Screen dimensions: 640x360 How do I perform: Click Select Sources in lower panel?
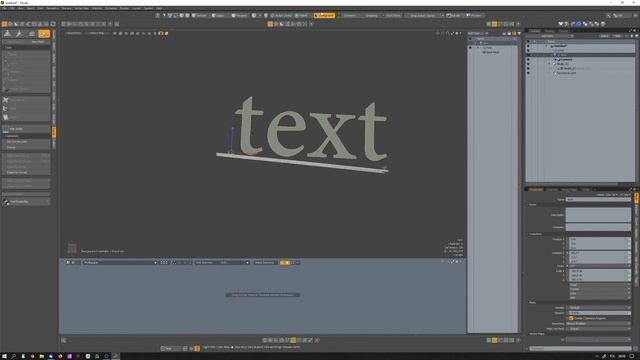pos(265,262)
